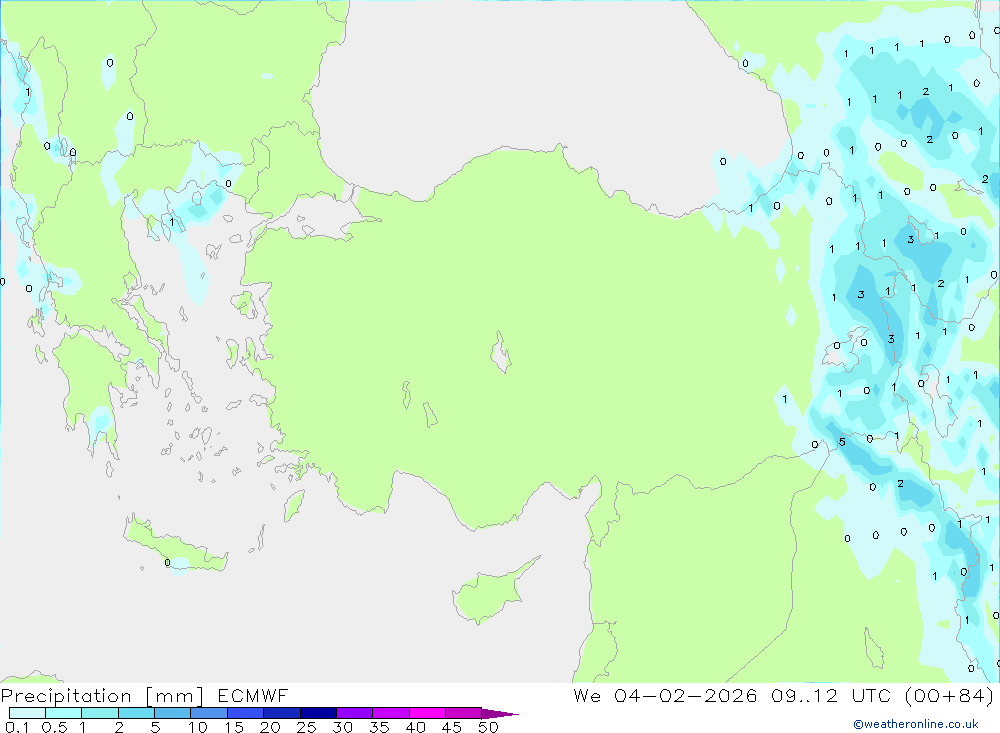Click the '0.1' legend scale label
The width and height of the screenshot is (1000, 733).
pos(17,727)
